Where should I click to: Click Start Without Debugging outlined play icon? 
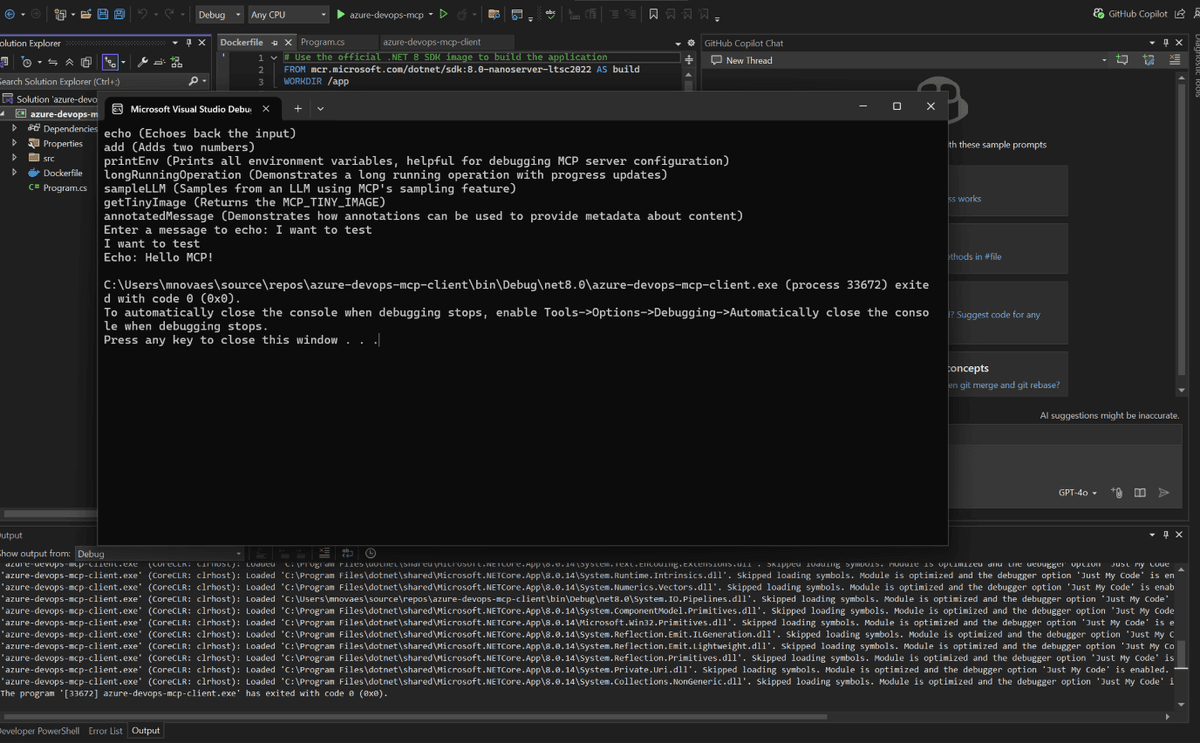[443, 14]
